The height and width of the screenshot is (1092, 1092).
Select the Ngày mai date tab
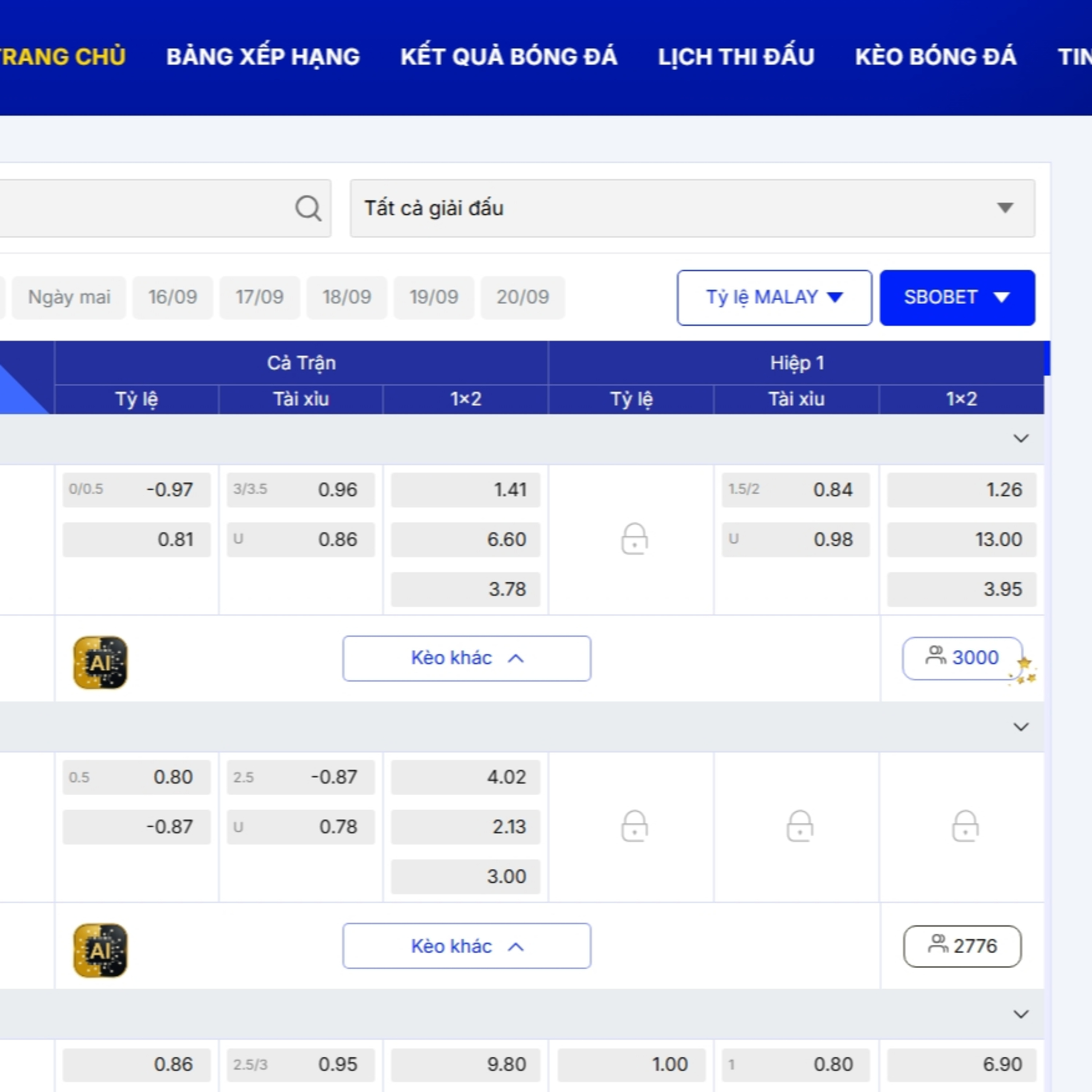click(x=69, y=297)
